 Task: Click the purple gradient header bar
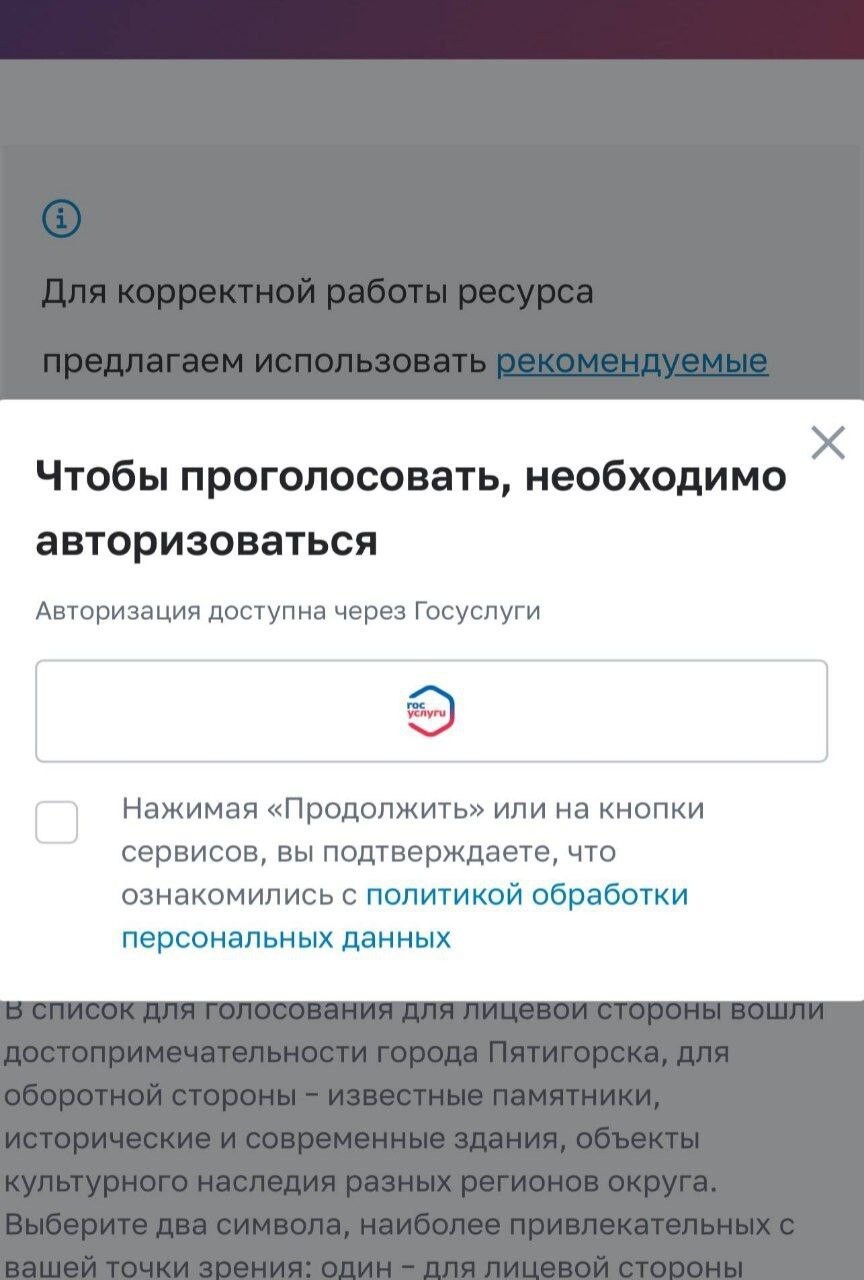(432, 28)
